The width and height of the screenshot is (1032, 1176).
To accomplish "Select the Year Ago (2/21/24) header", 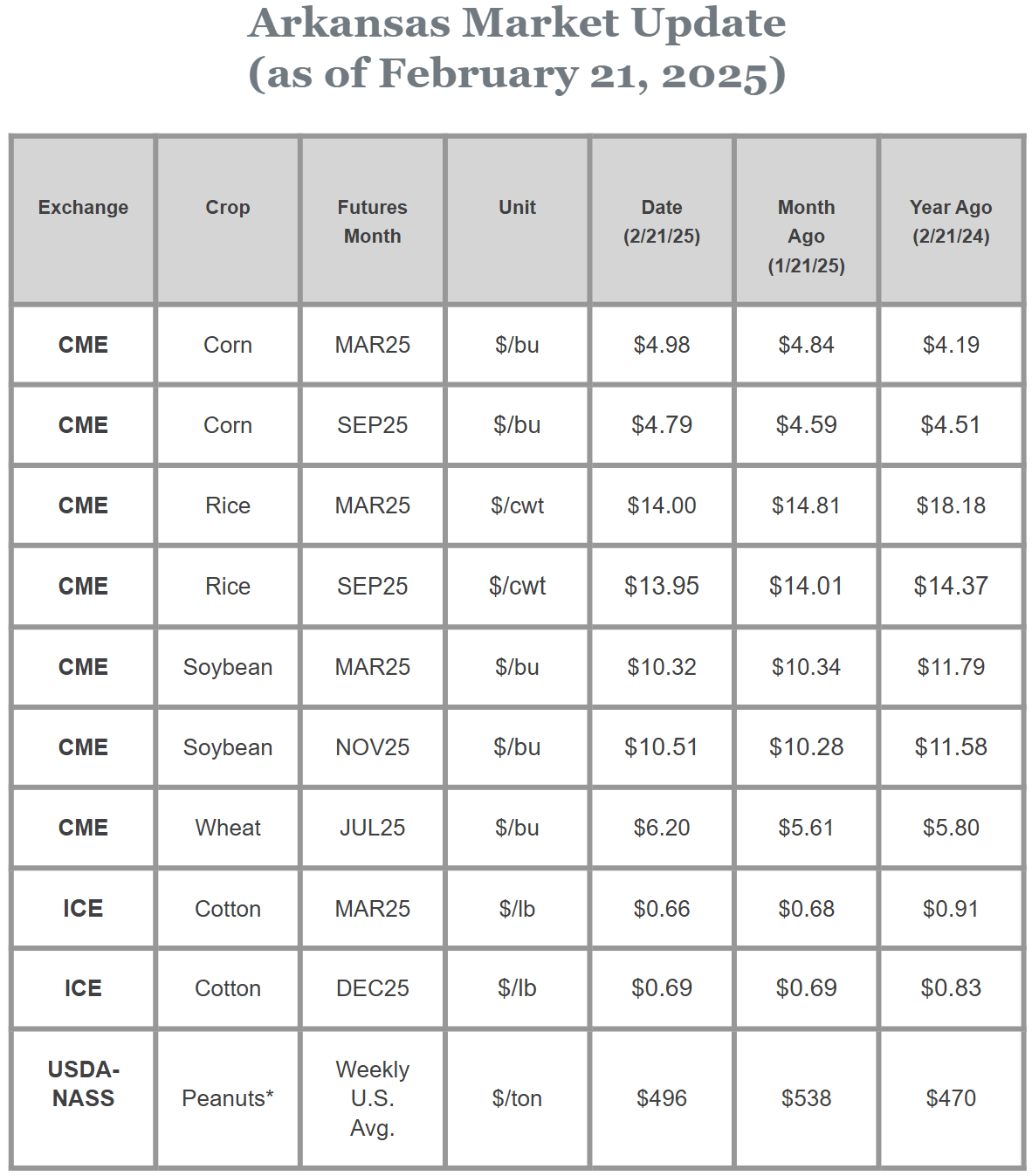I will (951, 222).
